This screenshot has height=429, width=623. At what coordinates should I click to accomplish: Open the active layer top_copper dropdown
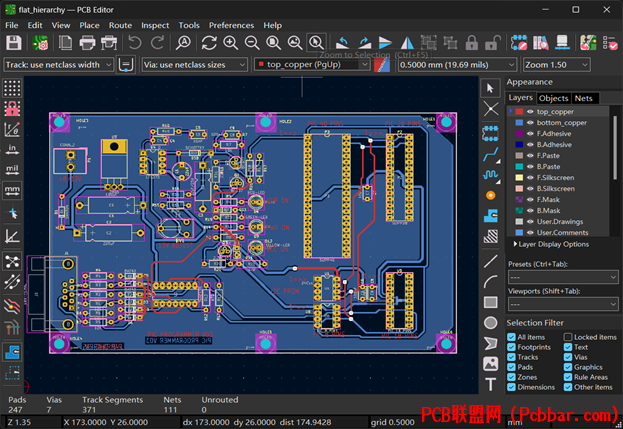pyautogui.click(x=312, y=64)
